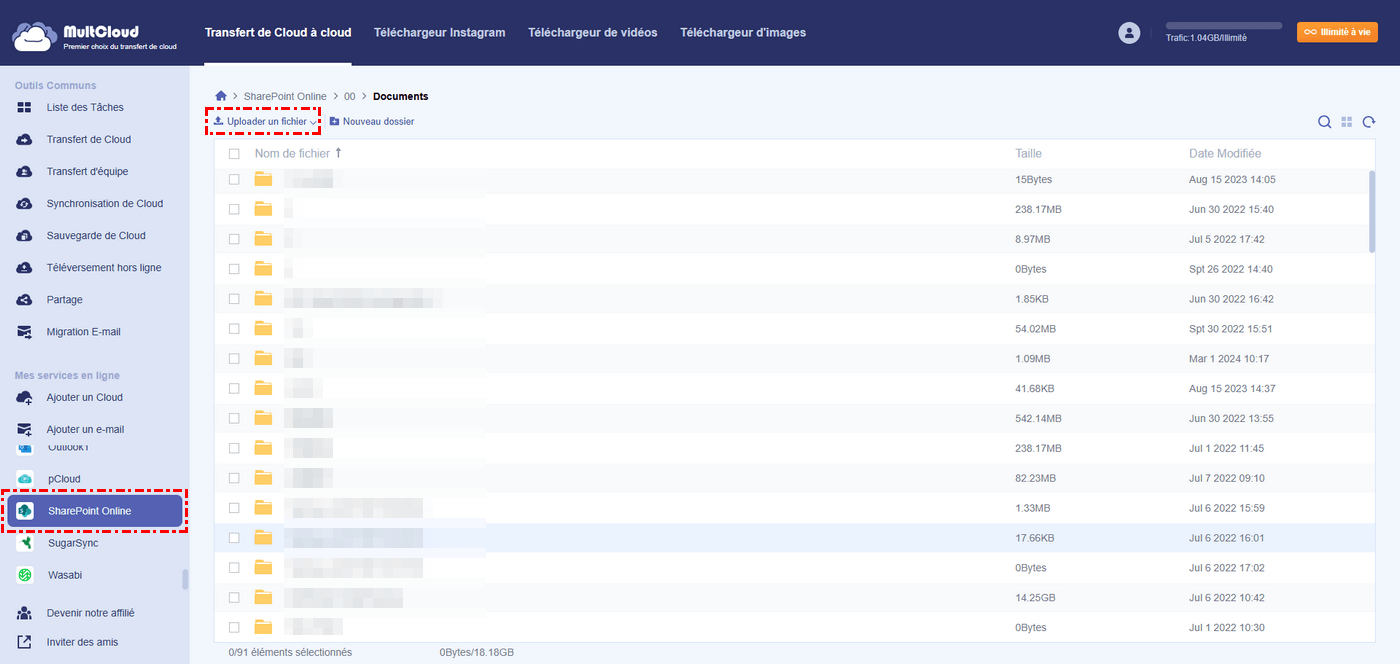Select the row dated Jul 7 2022 09:10
The image size is (1400, 664).
coord(795,478)
